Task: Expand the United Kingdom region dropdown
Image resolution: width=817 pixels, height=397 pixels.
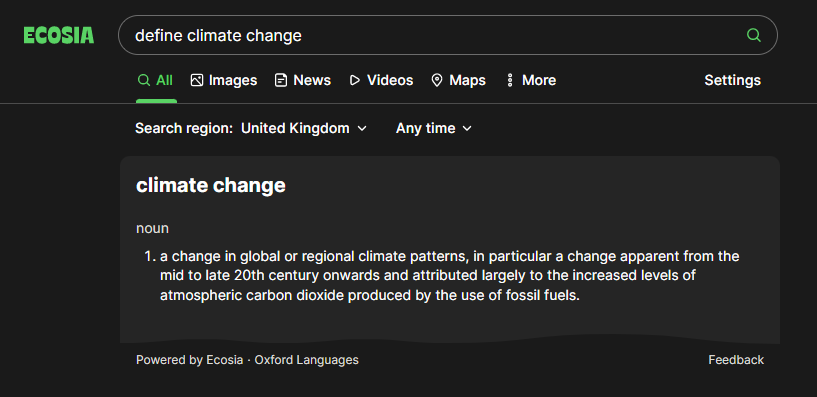Action: 304,128
